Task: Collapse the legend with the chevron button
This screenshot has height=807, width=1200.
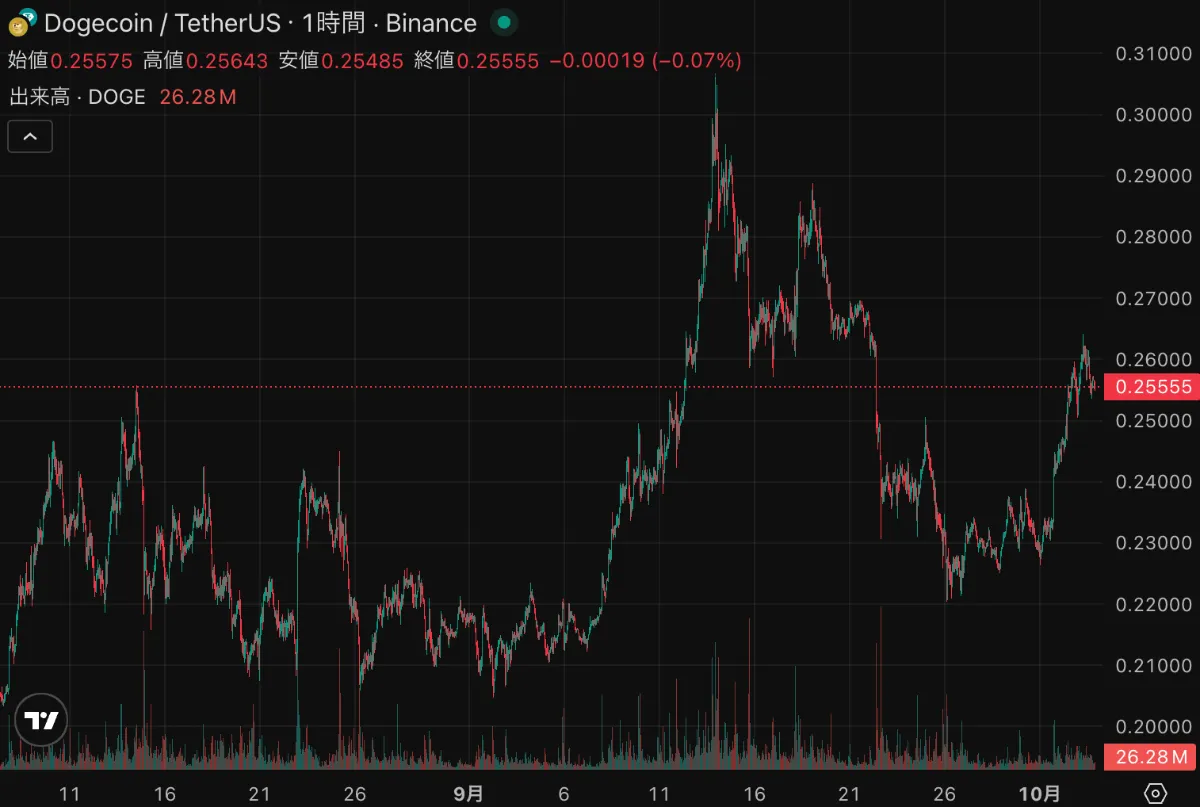Action: pos(30,136)
